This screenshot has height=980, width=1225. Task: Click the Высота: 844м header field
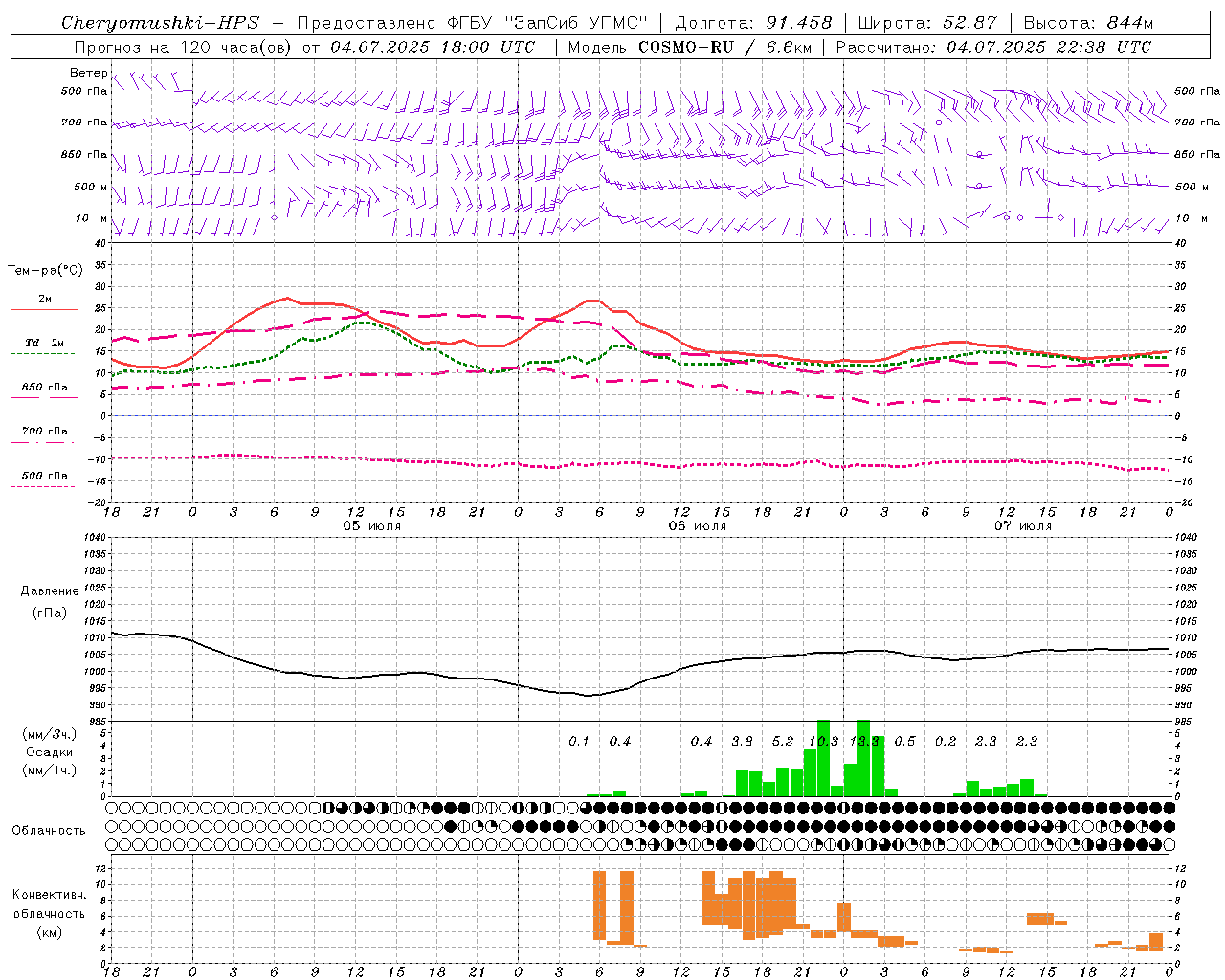click(x=1088, y=23)
